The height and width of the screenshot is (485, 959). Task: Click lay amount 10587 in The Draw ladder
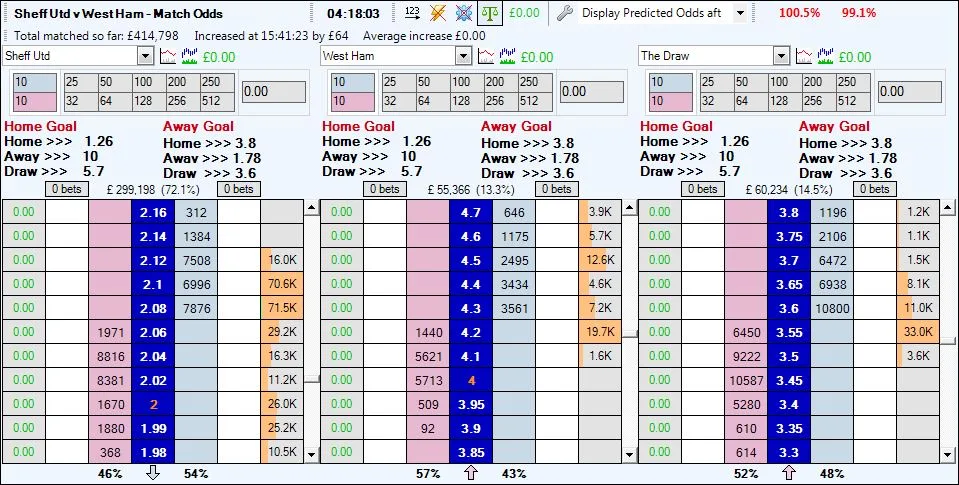(747, 380)
